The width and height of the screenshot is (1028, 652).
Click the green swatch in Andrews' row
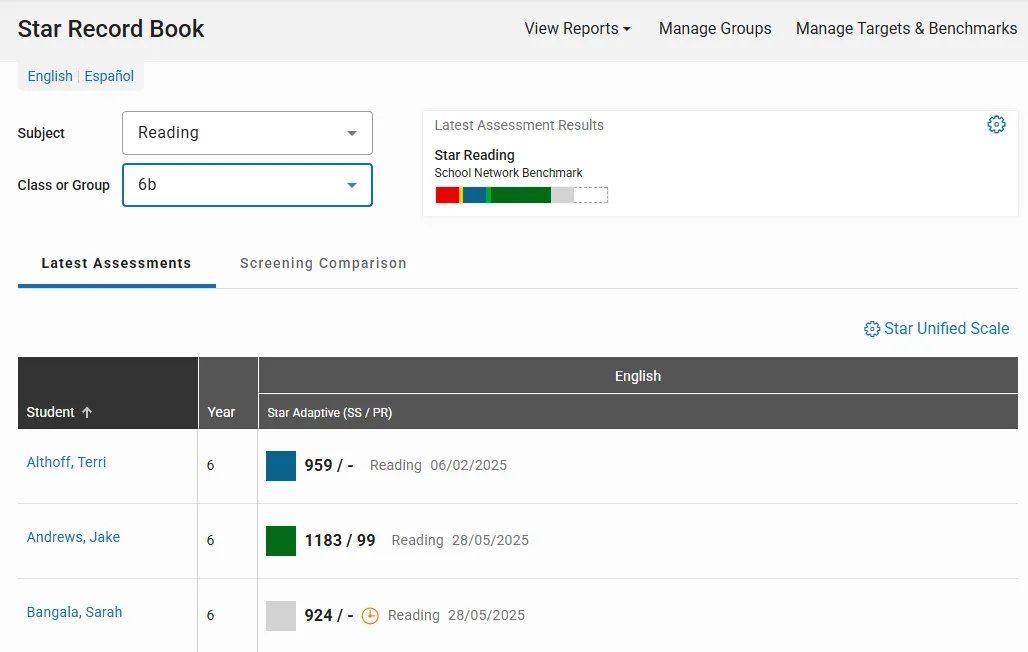point(281,541)
